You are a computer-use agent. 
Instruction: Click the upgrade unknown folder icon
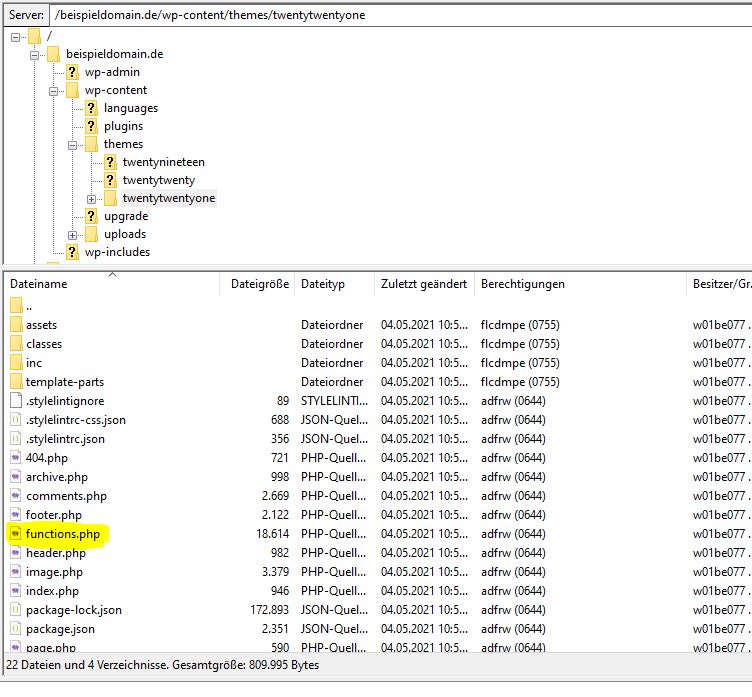[x=91, y=216]
